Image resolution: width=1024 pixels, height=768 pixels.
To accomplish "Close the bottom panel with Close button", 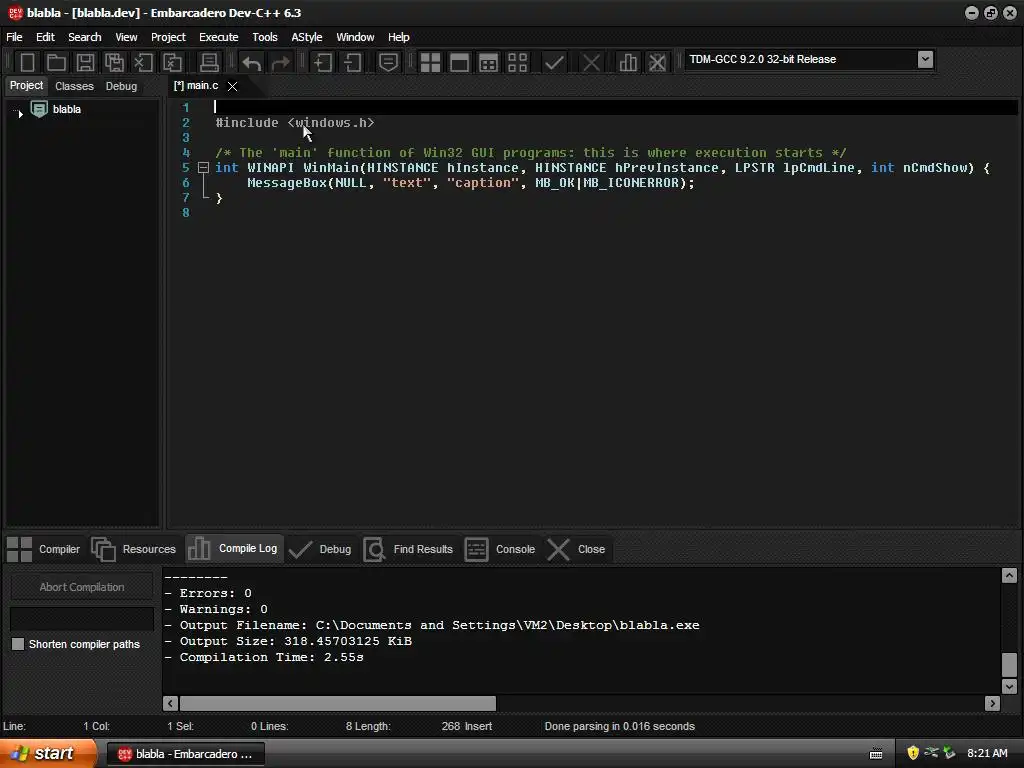I will 576,549.
